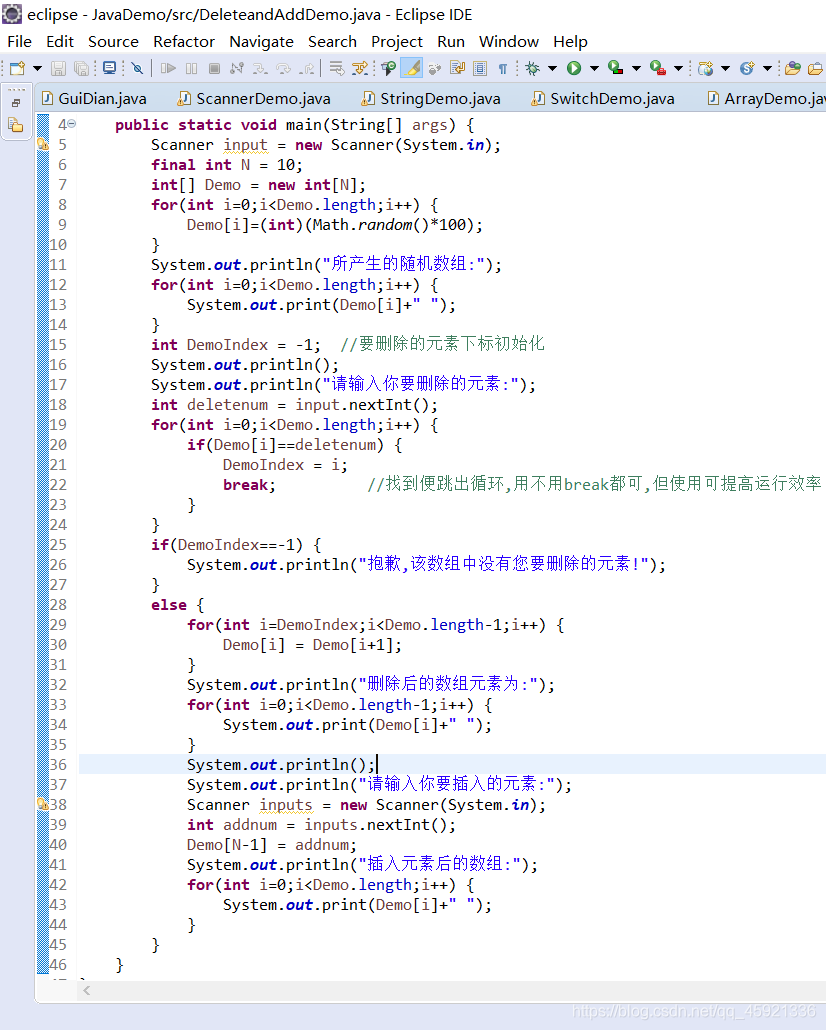Screen dimensions: 826x1030
Task: Open the Edit menu
Action: pos(60,41)
